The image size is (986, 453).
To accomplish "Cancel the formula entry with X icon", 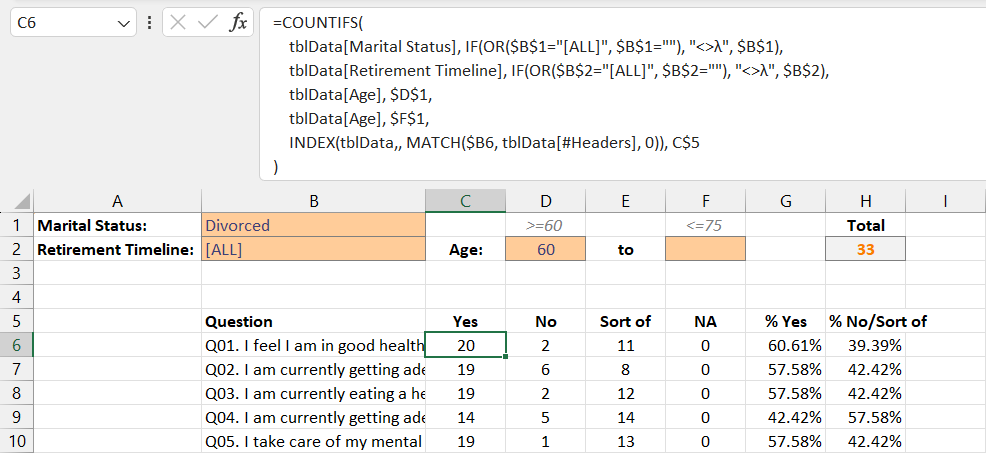I will pos(178,23).
